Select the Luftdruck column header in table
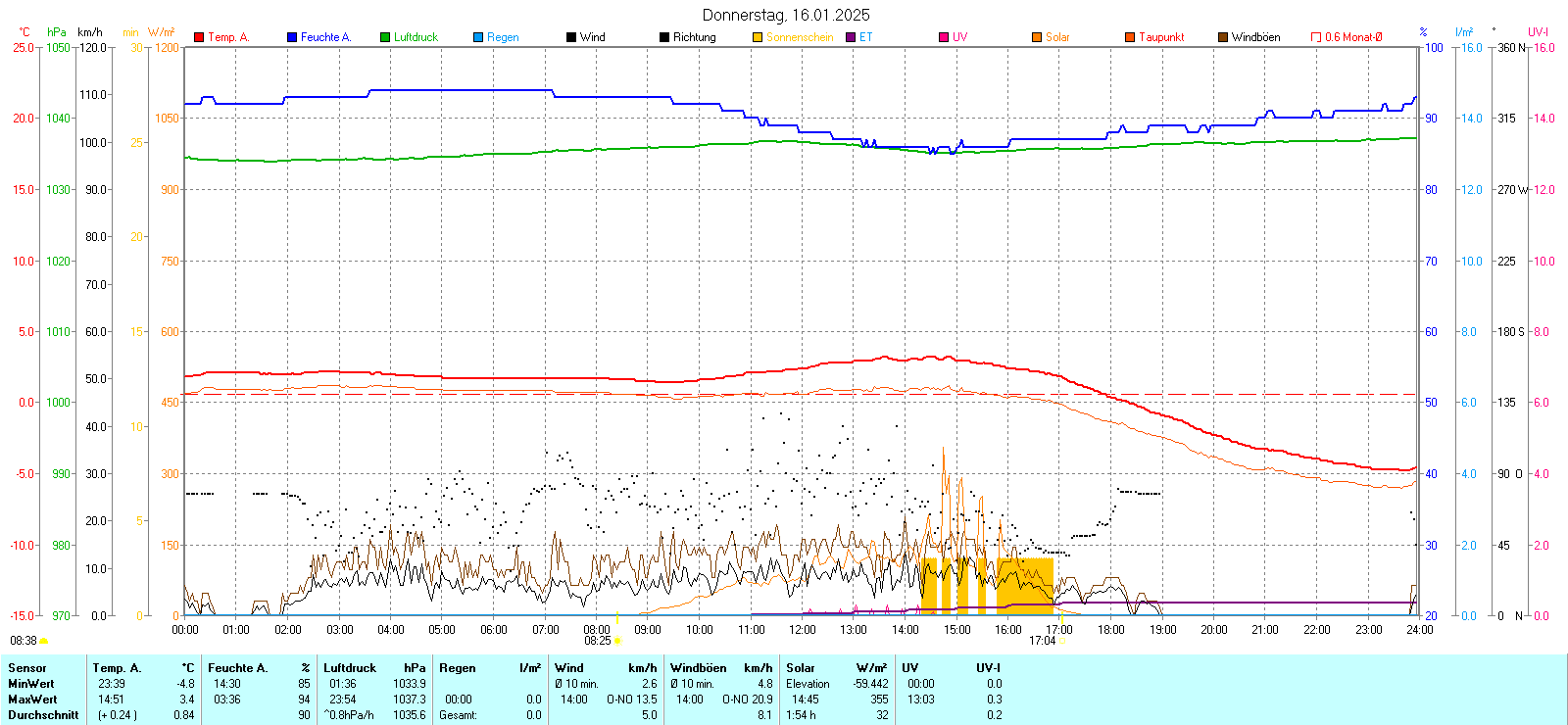 click(350, 668)
